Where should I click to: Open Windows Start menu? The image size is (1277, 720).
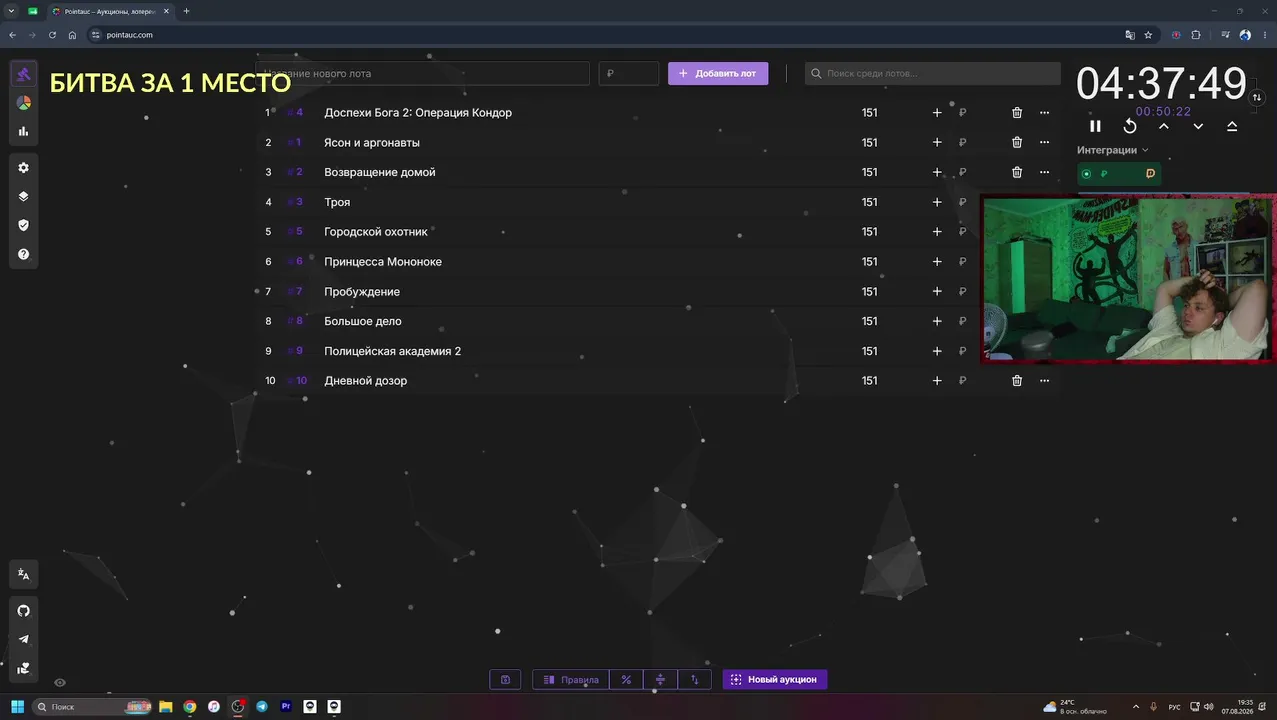point(17,706)
